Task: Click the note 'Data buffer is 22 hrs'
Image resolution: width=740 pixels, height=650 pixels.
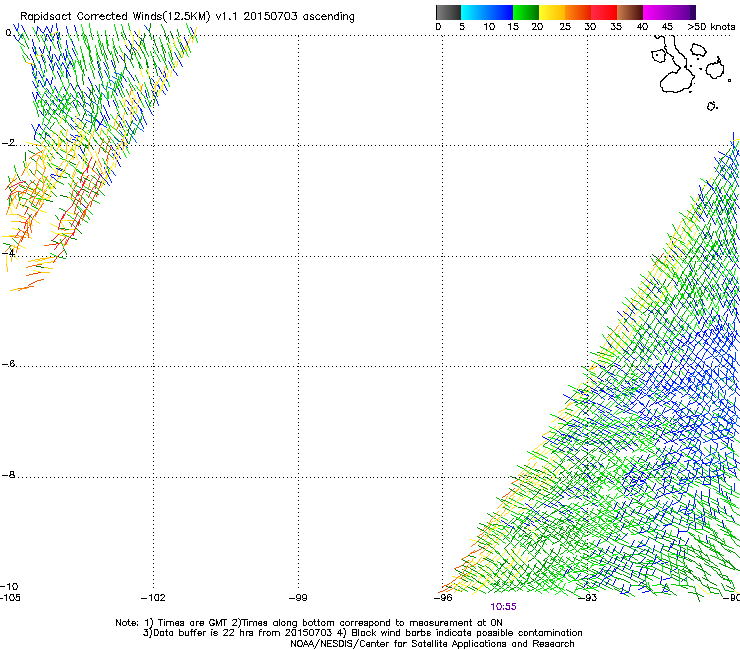Action: click(205, 633)
